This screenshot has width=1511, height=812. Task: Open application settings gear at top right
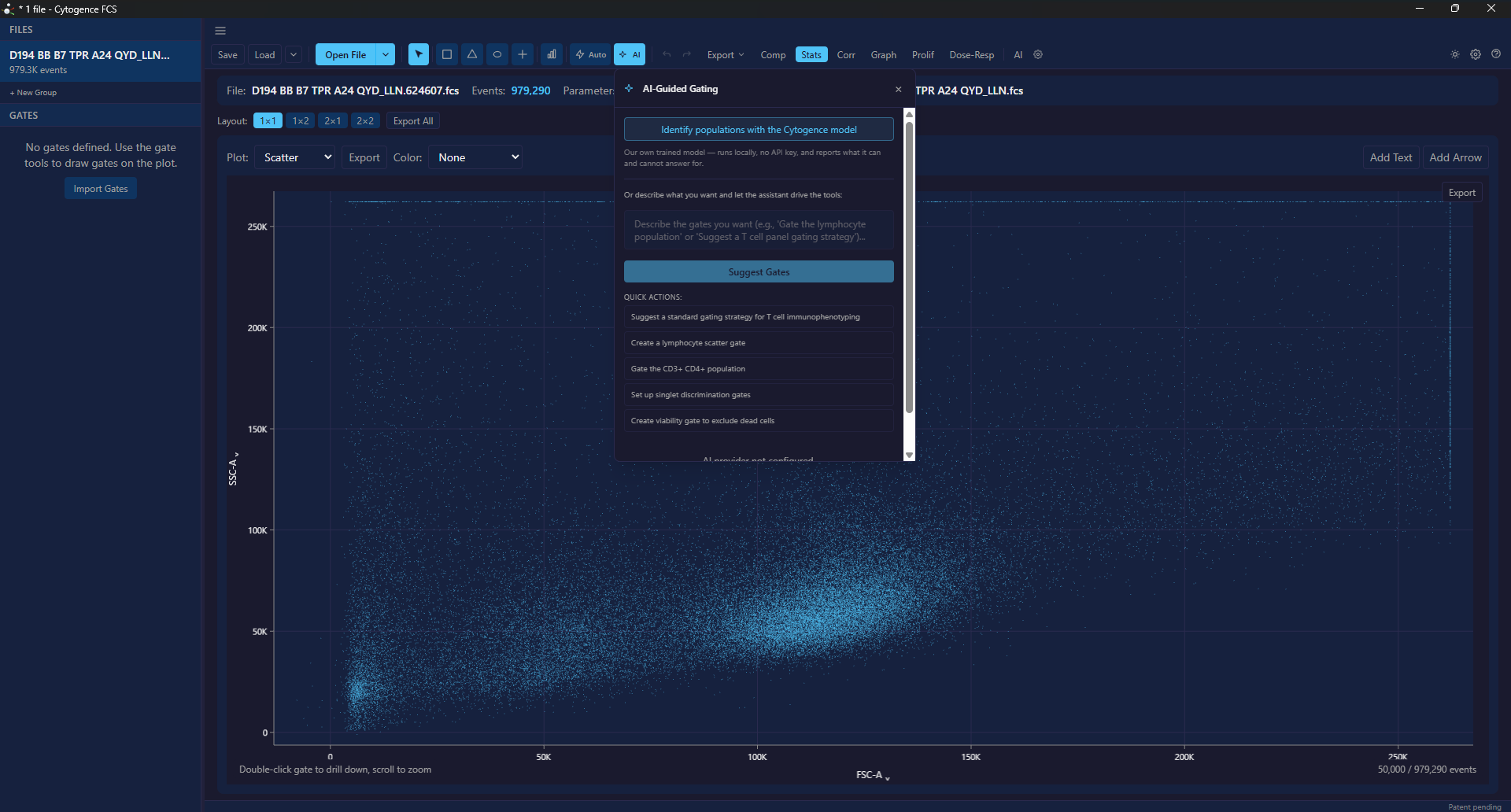tap(1476, 54)
